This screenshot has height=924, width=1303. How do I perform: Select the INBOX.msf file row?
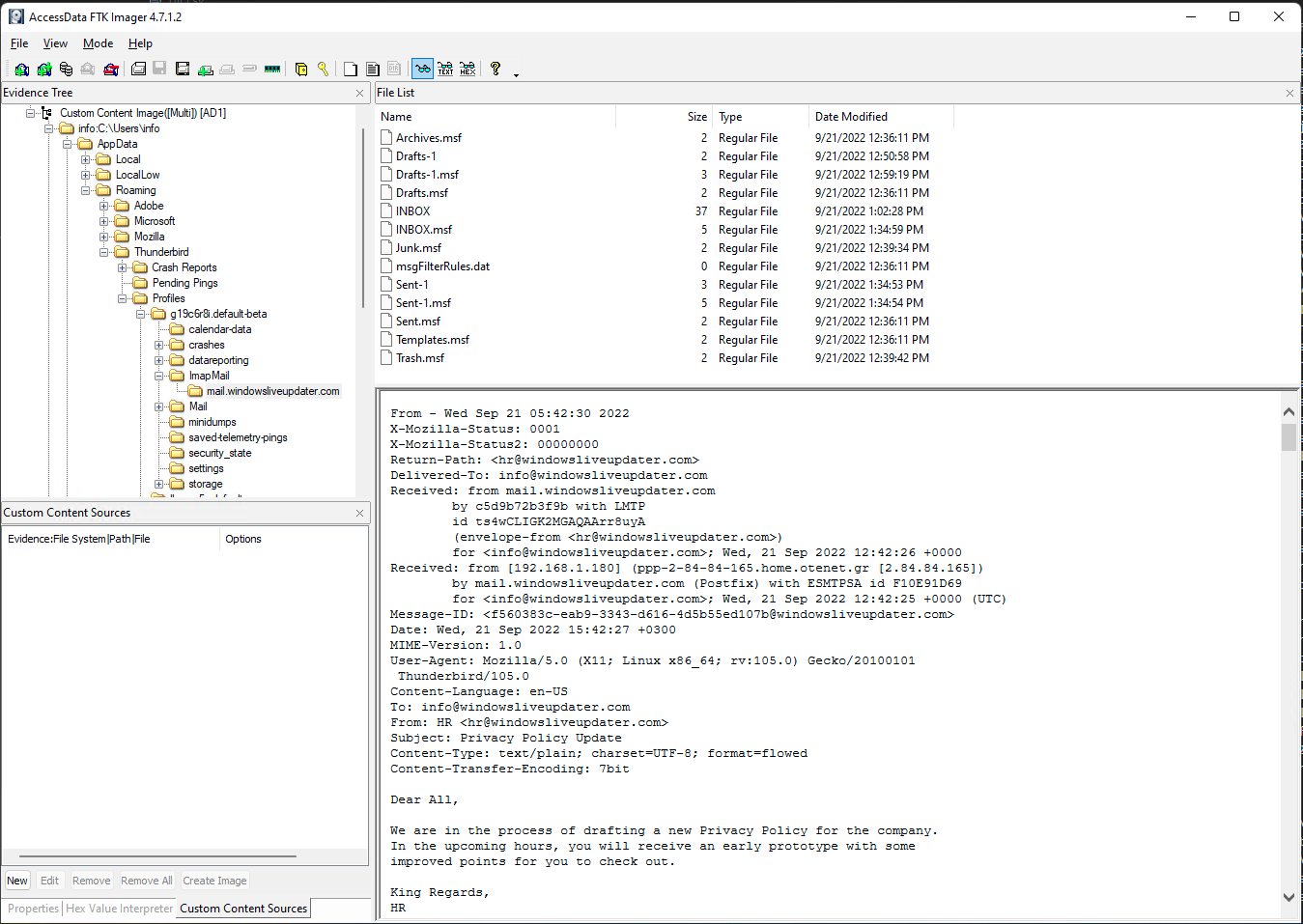tap(424, 229)
